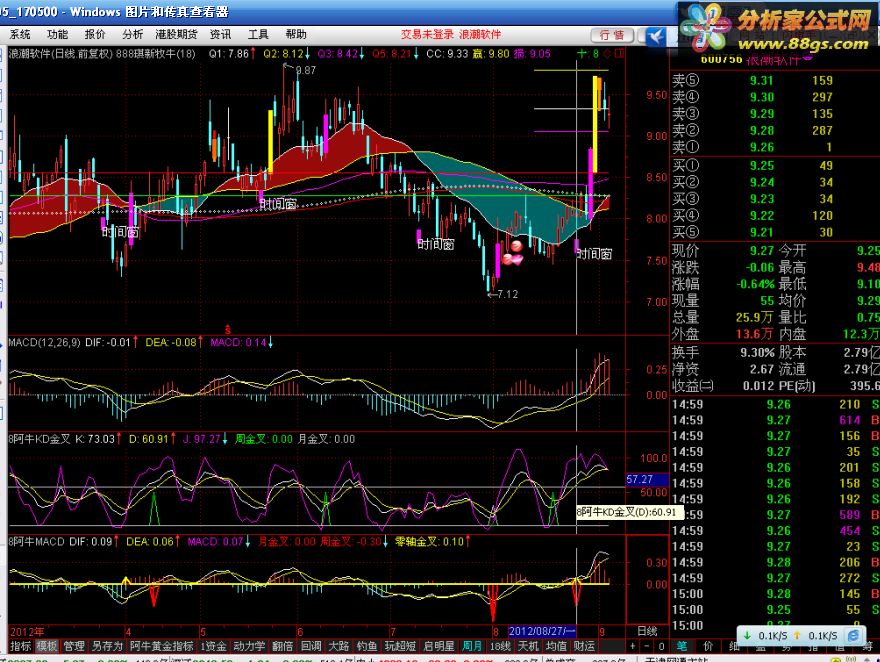Select the 财运 template tab

pos(584,646)
